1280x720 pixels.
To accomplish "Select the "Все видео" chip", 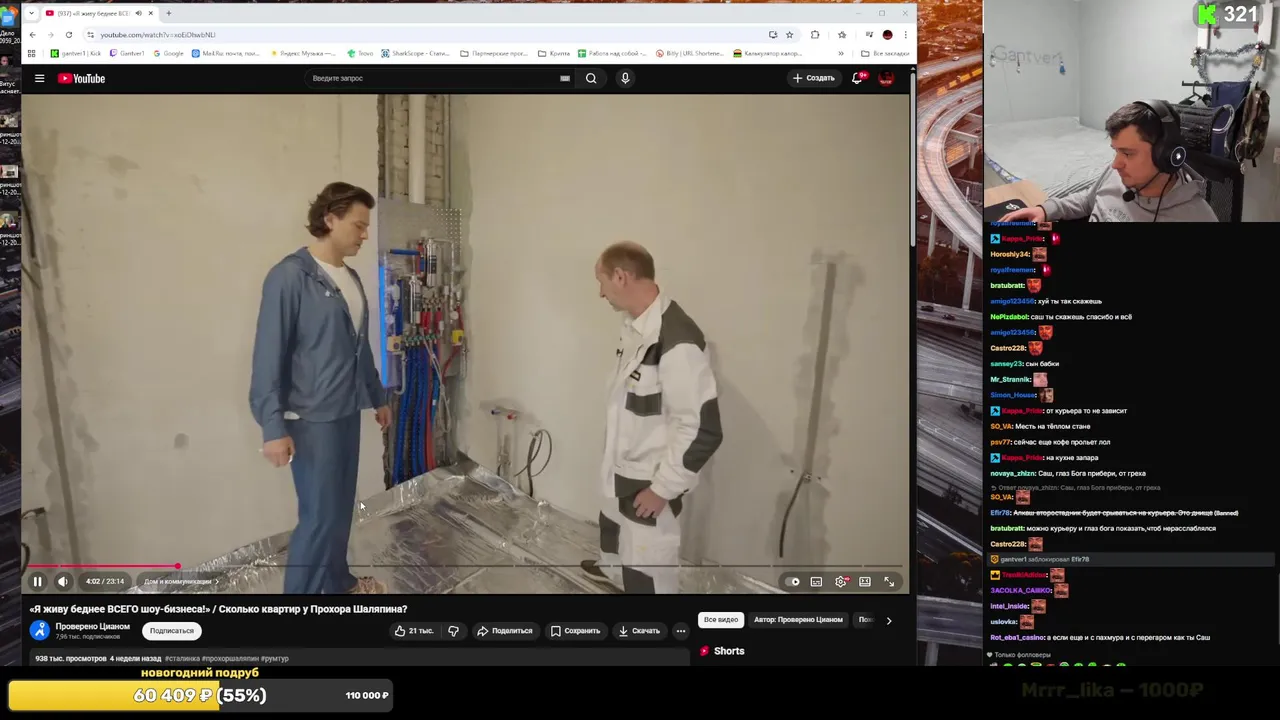I will click(x=721, y=620).
